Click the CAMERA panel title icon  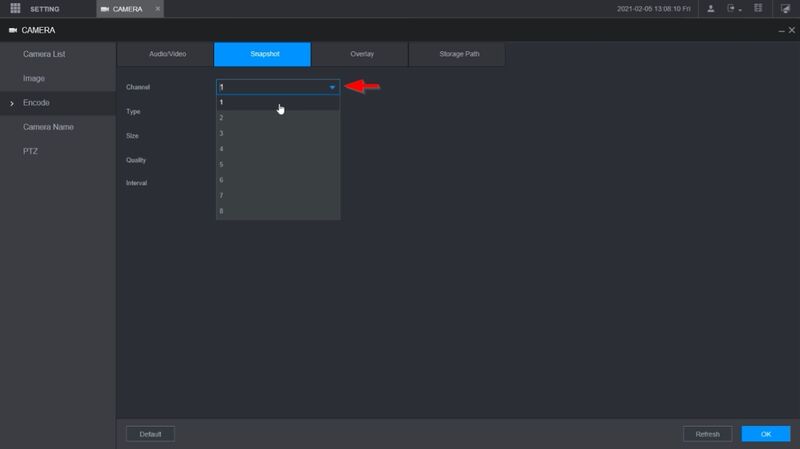tap(13, 31)
